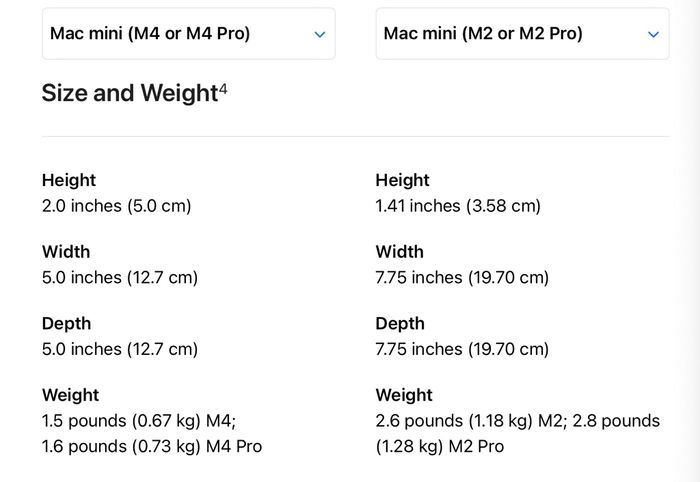Click the M2 Weight label
700x482 pixels.
(x=404, y=395)
